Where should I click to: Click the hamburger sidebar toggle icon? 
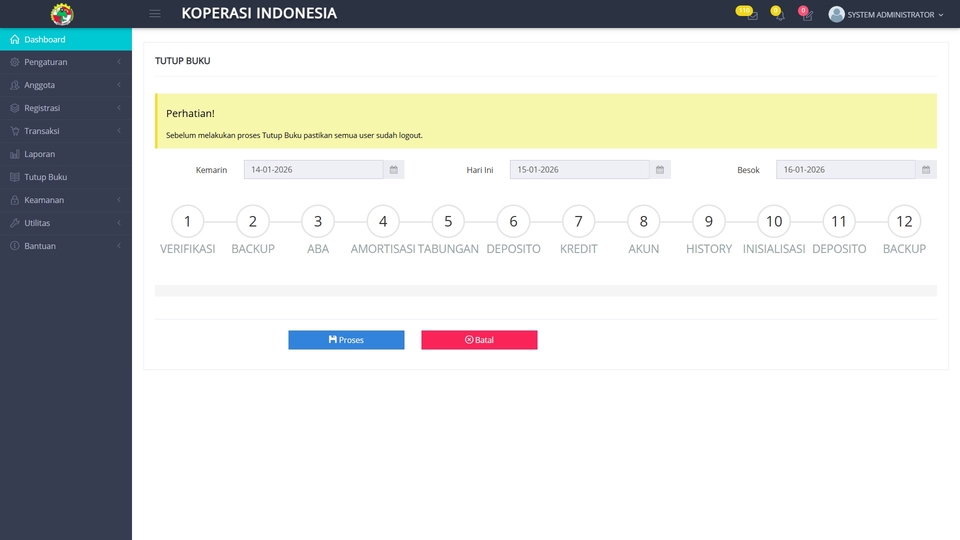(x=154, y=14)
